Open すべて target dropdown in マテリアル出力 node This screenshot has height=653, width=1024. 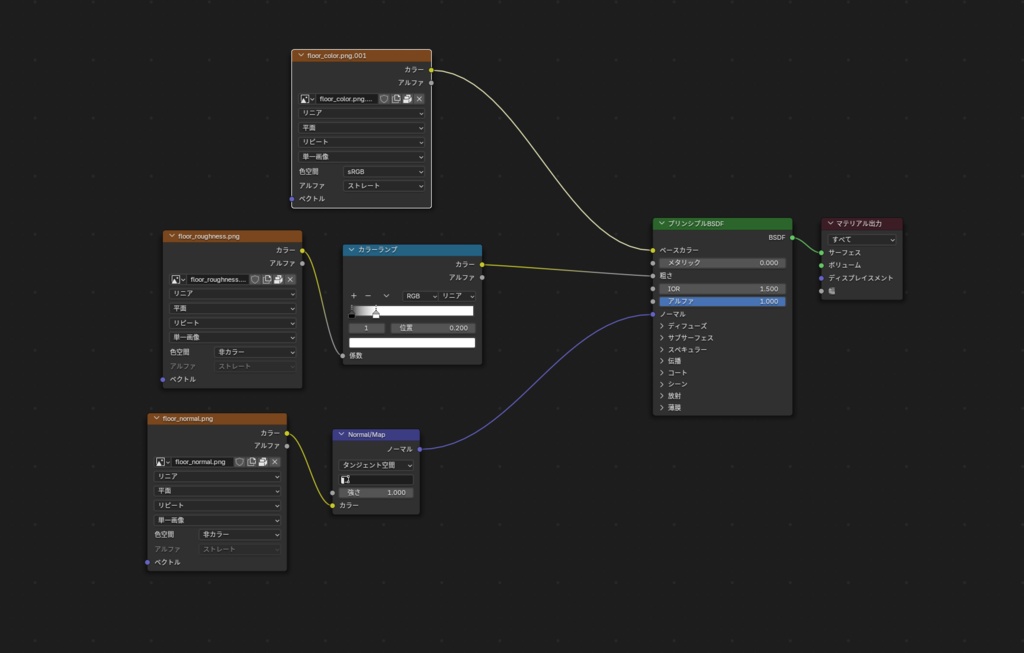pos(862,240)
